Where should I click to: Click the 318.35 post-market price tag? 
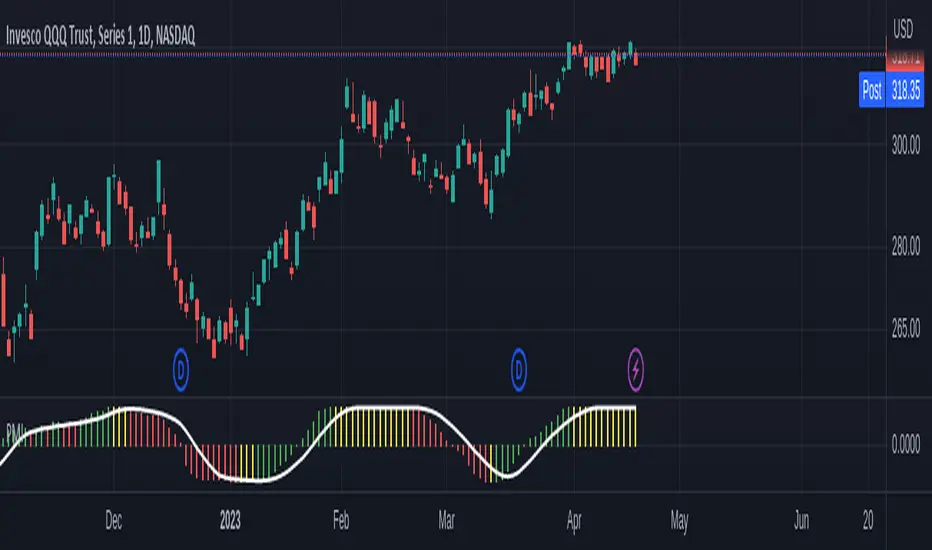point(905,90)
